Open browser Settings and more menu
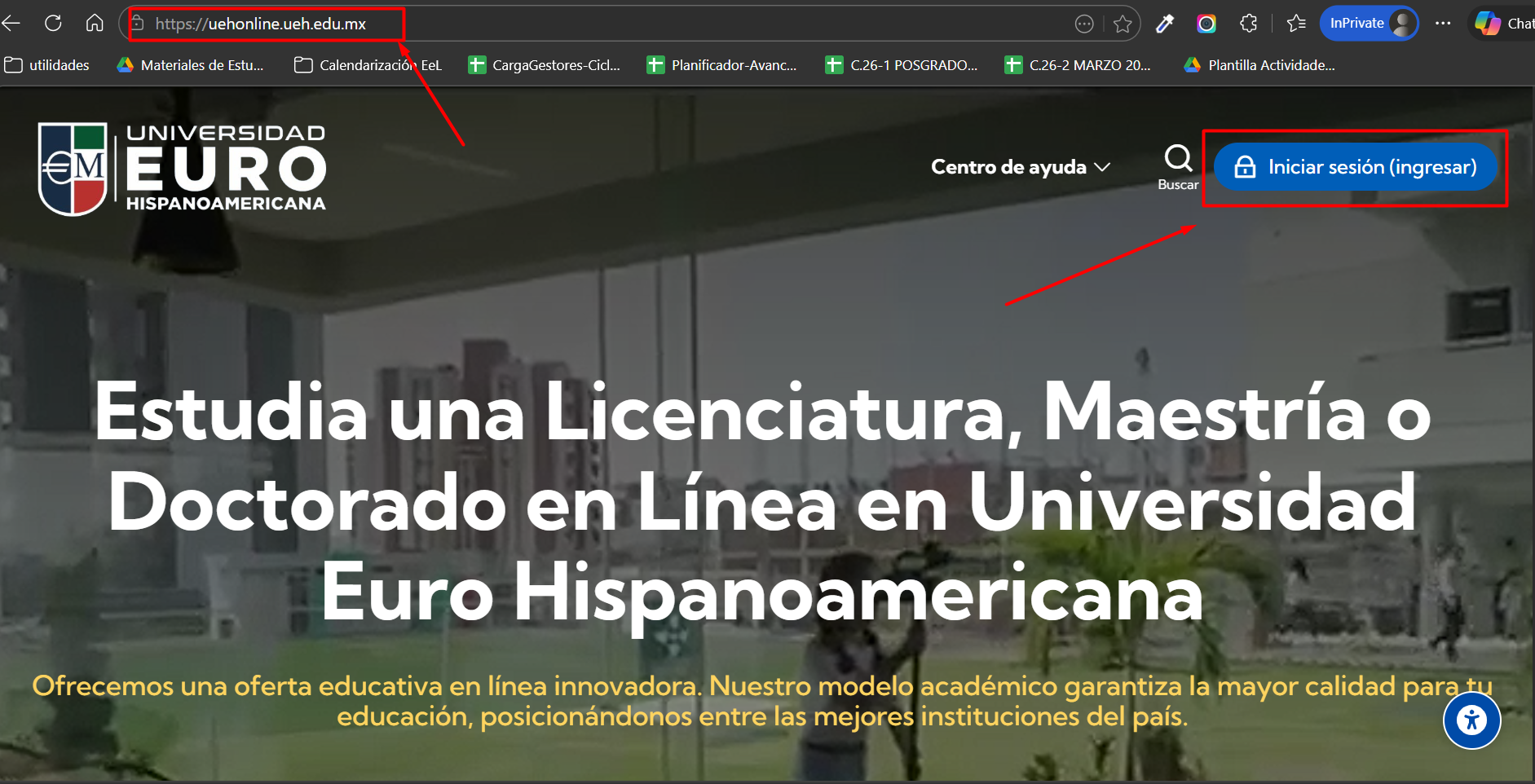1535x784 pixels. (x=1443, y=24)
